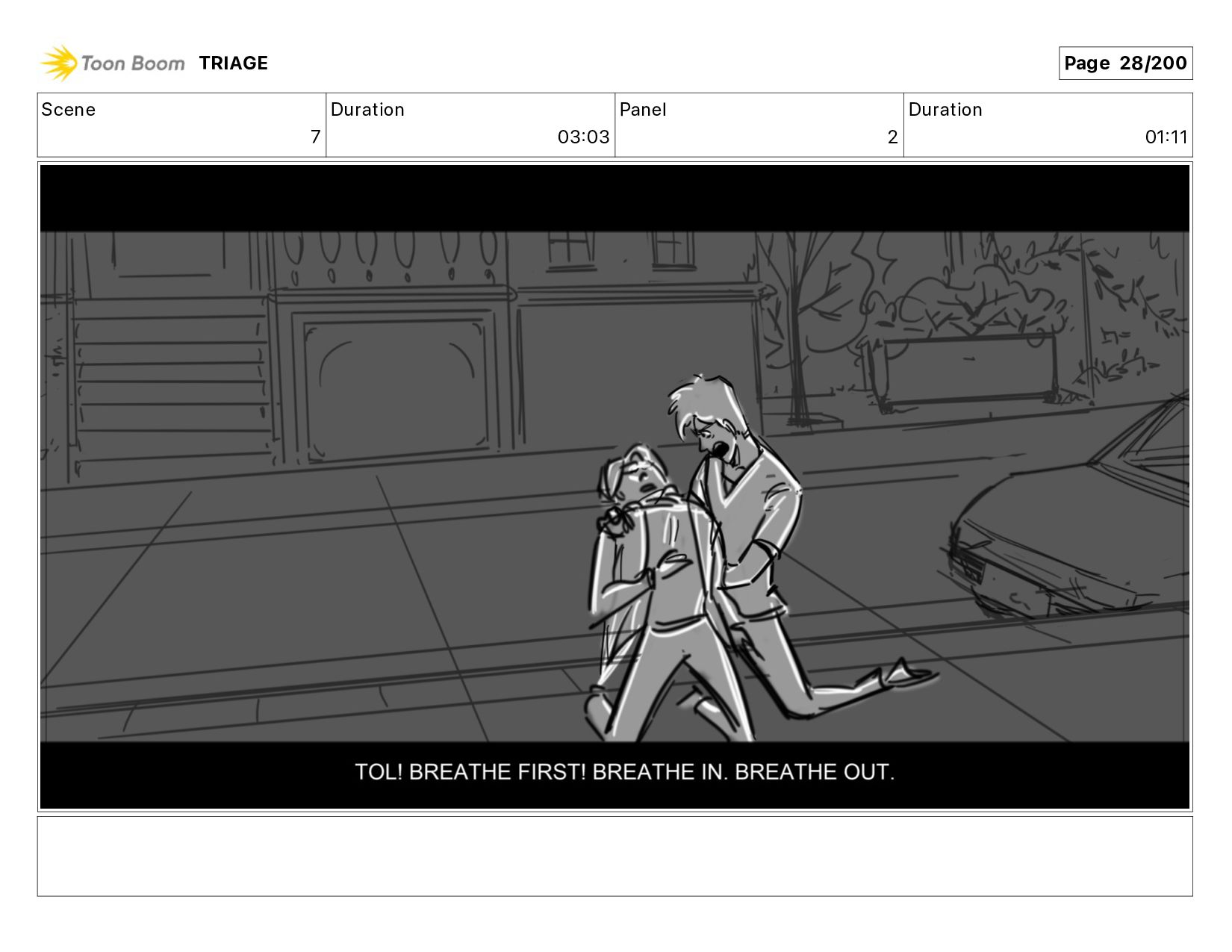Click the scene number 7

(315, 137)
